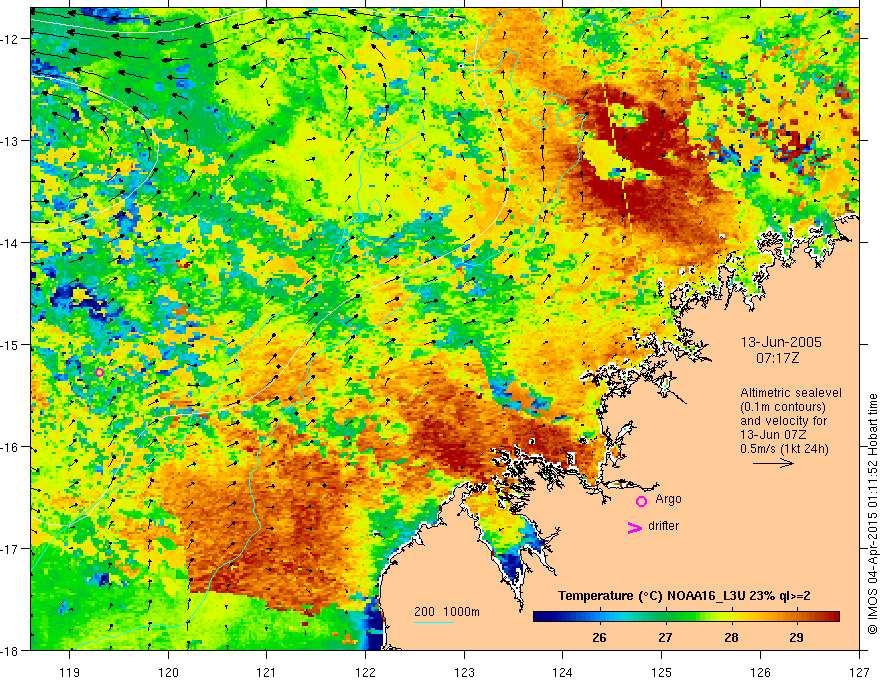Click the longitude axis label 124
Image resolution: width=880 pixels, height=680 pixels.
(x=563, y=672)
